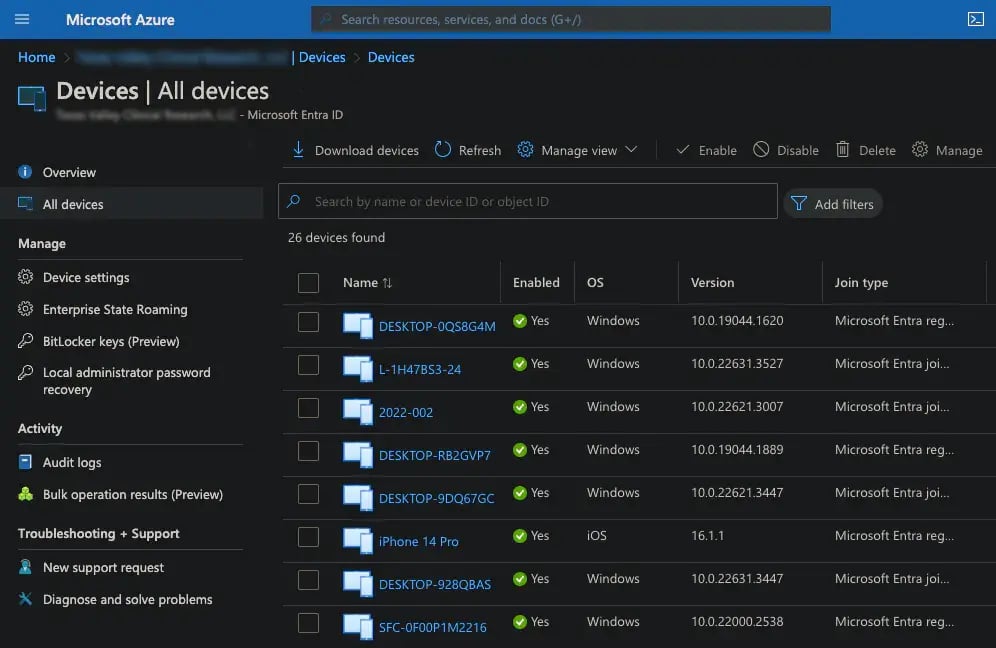The image size is (996, 648).
Task: Open All devices in the sidebar
Action: pyautogui.click(x=131, y=204)
